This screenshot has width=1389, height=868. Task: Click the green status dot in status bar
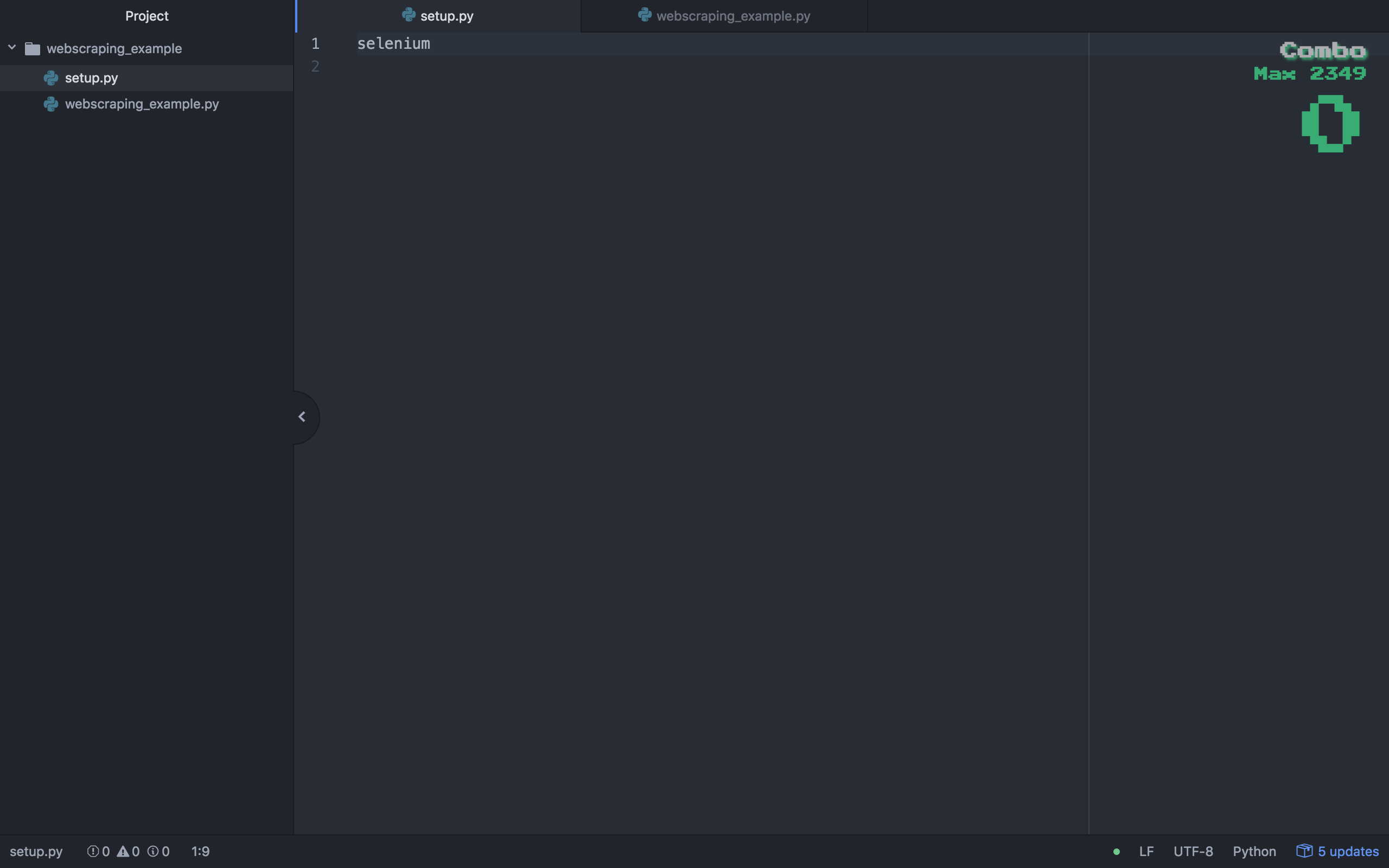click(1117, 851)
